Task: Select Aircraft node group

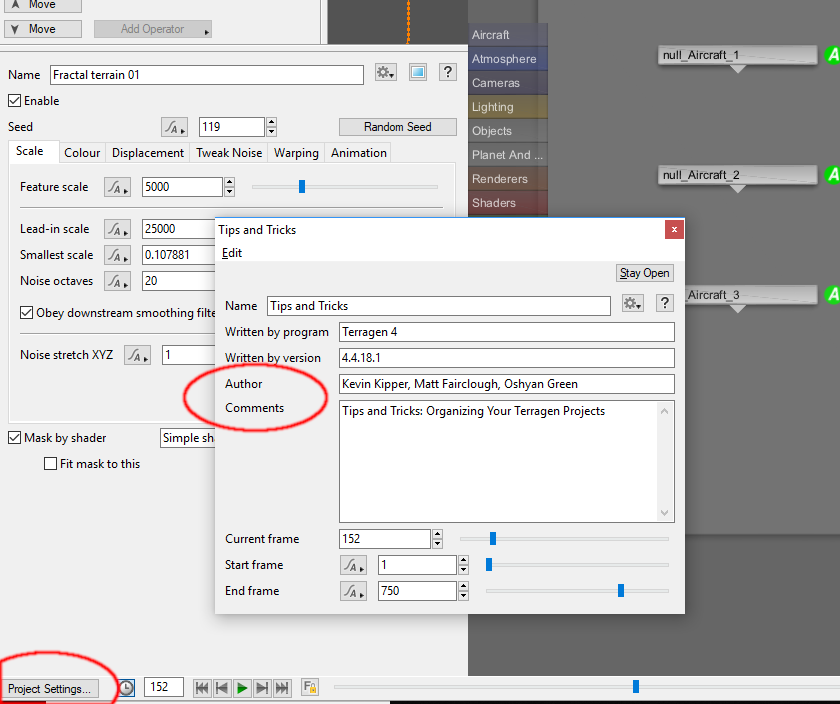Action: click(508, 35)
